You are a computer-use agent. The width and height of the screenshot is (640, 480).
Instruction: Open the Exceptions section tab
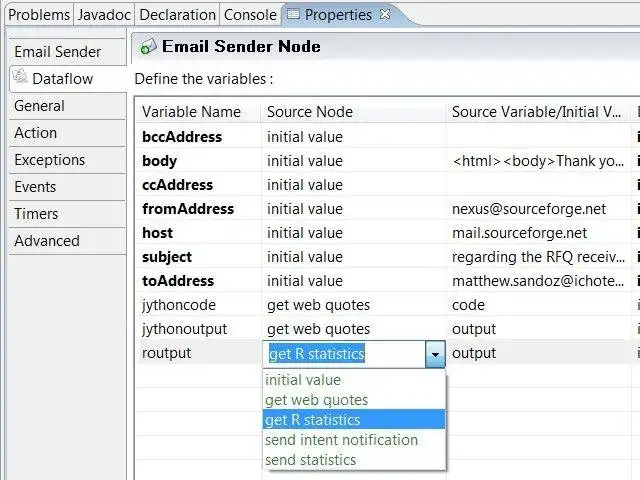click(49, 160)
